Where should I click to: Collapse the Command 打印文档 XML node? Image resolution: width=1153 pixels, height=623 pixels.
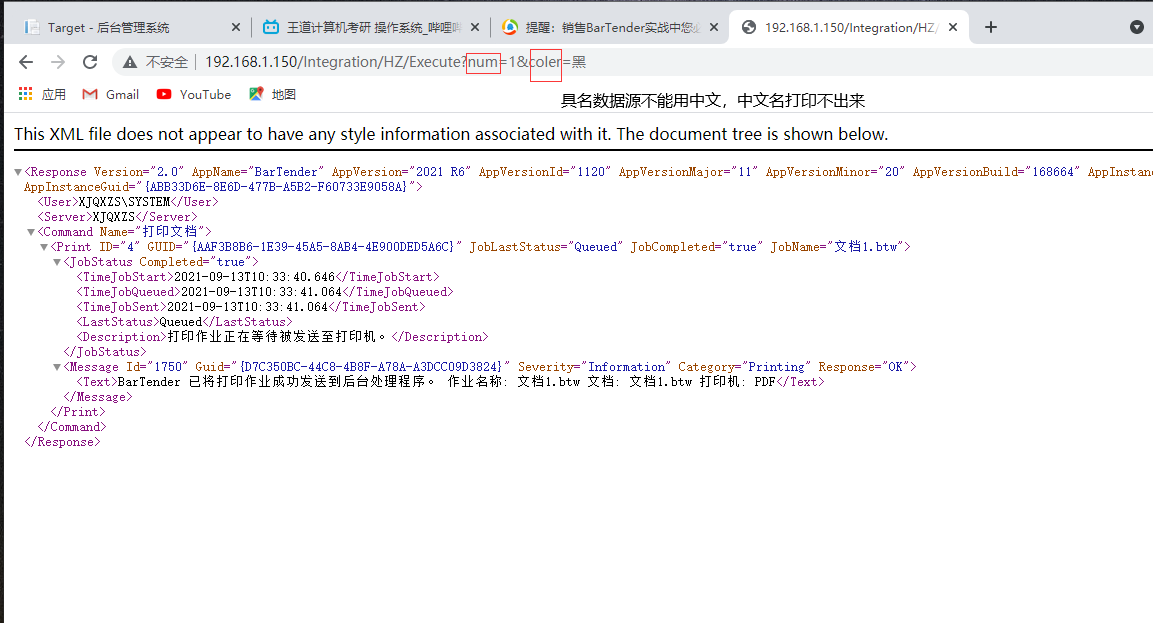pos(31,232)
